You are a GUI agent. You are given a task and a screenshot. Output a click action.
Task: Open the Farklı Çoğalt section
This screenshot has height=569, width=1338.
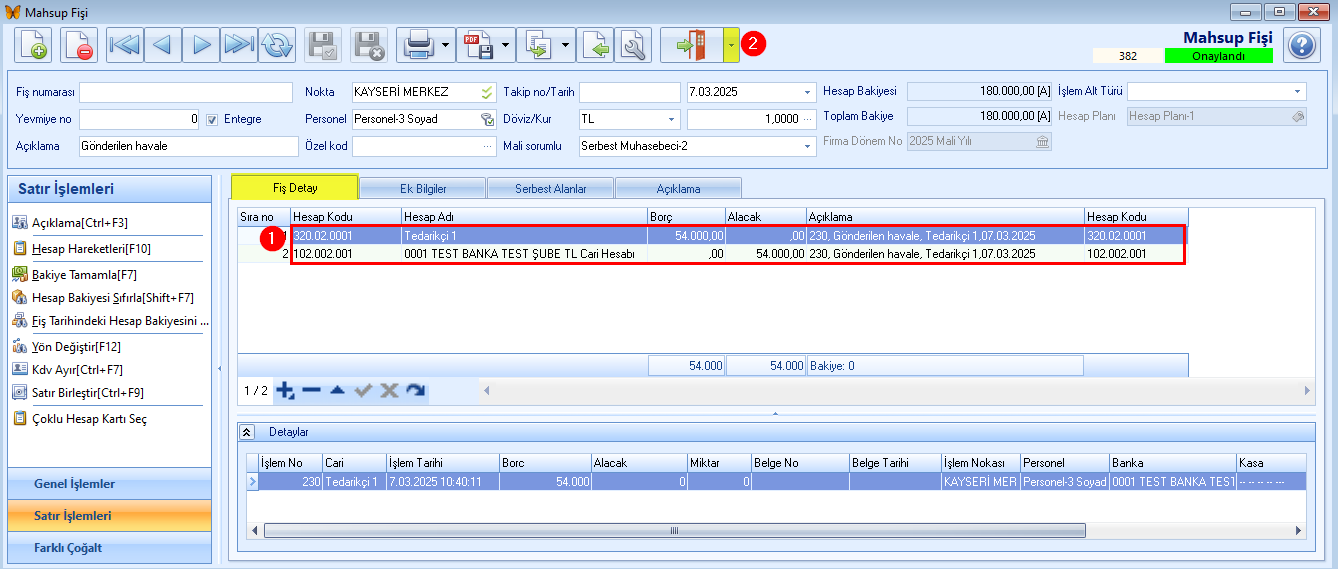click(109, 548)
